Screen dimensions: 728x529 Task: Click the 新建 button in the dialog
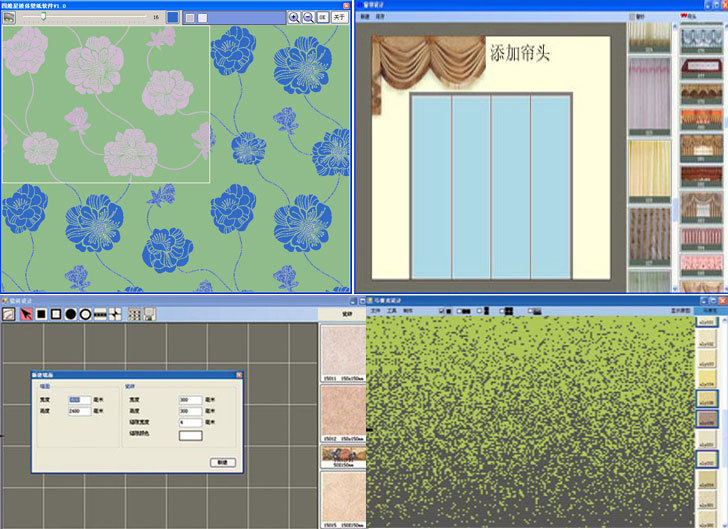[x=221, y=462]
